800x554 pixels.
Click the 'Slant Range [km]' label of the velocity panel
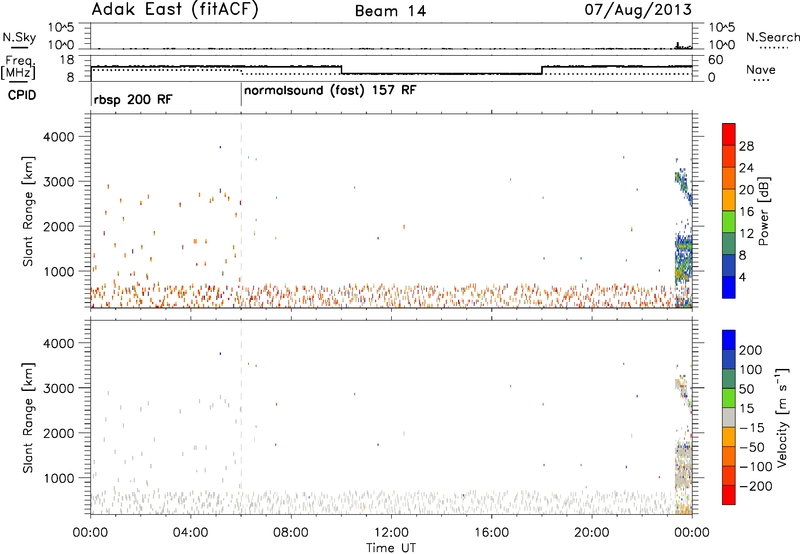click(x=28, y=418)
